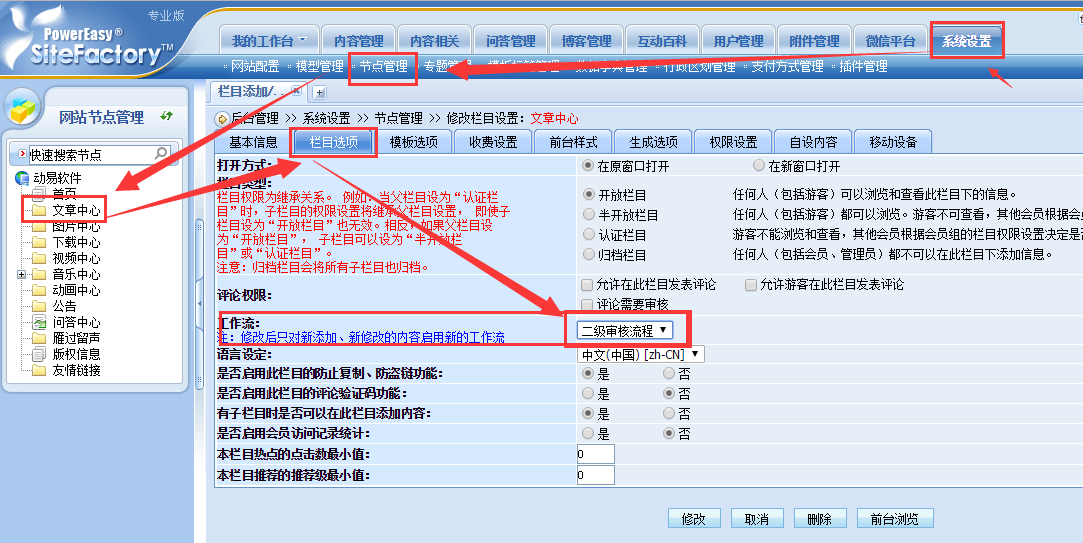Click the folder icon of 下载中心
Viewport: 1083px width, 543px height.
pyautogui.click(x=39, y=242)
